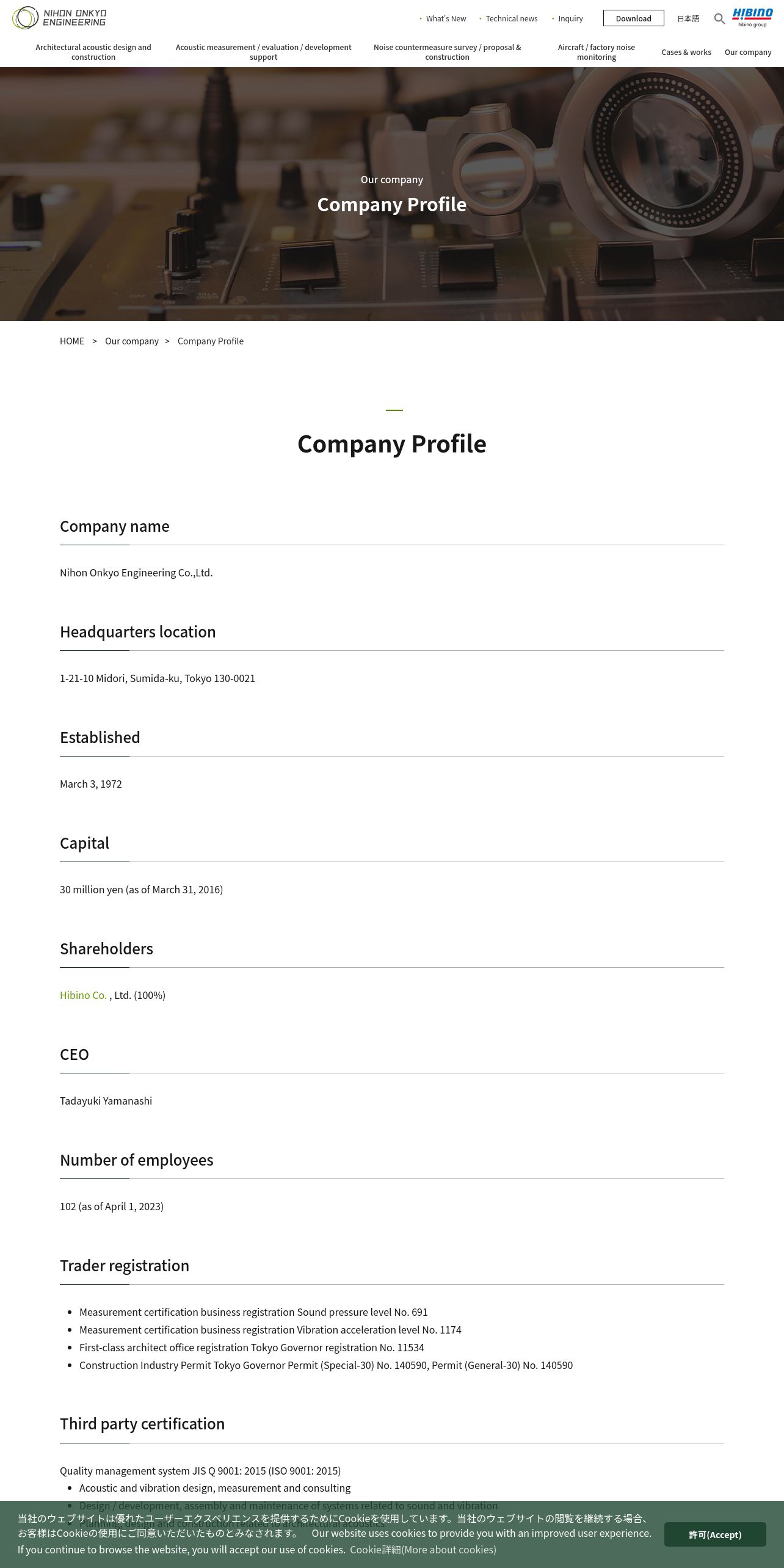This screenshot has width=784, height=1568.
Task: Click the Hibino group logo
Action: (x=752, y=18)
